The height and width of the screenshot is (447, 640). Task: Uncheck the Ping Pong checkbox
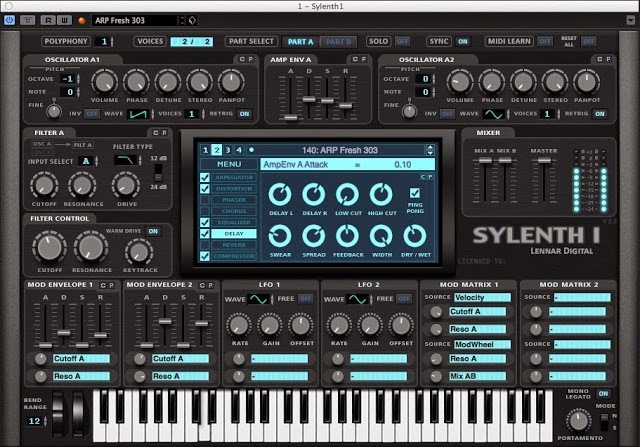pyautogui.click(x=415, y=193)
